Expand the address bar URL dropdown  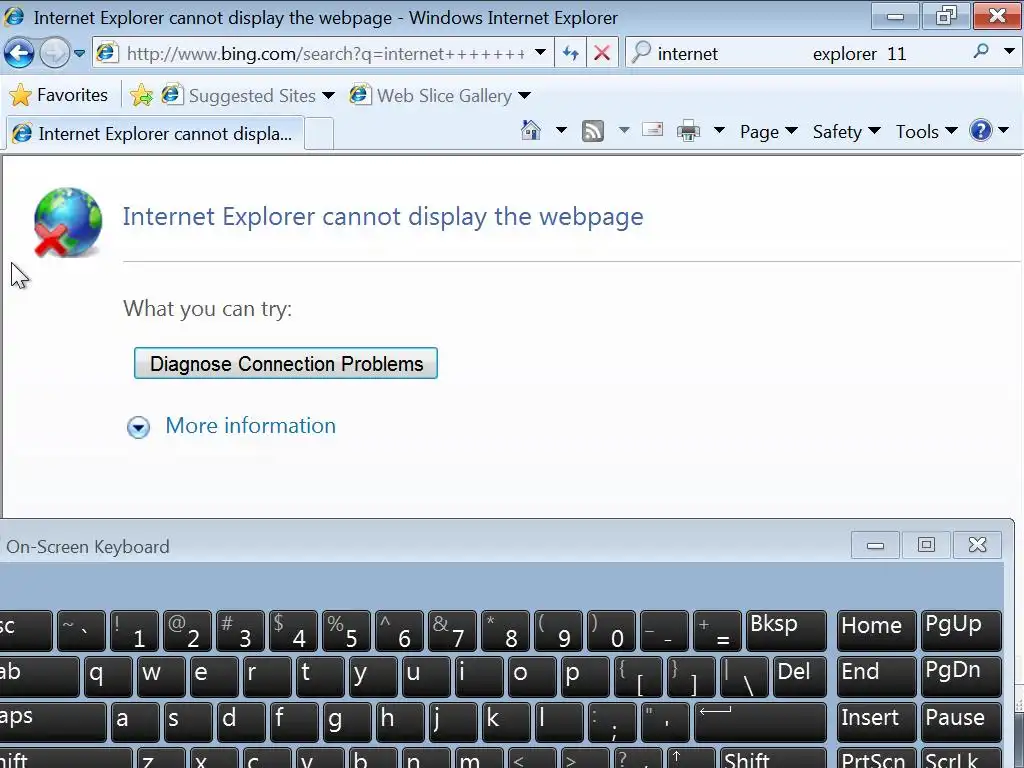click(540, 53)
